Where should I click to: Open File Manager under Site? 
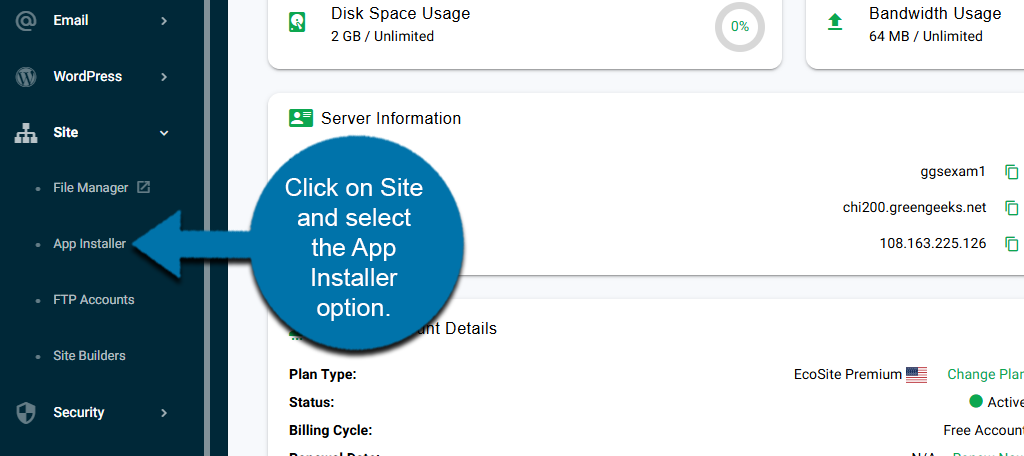pos(91,188)
